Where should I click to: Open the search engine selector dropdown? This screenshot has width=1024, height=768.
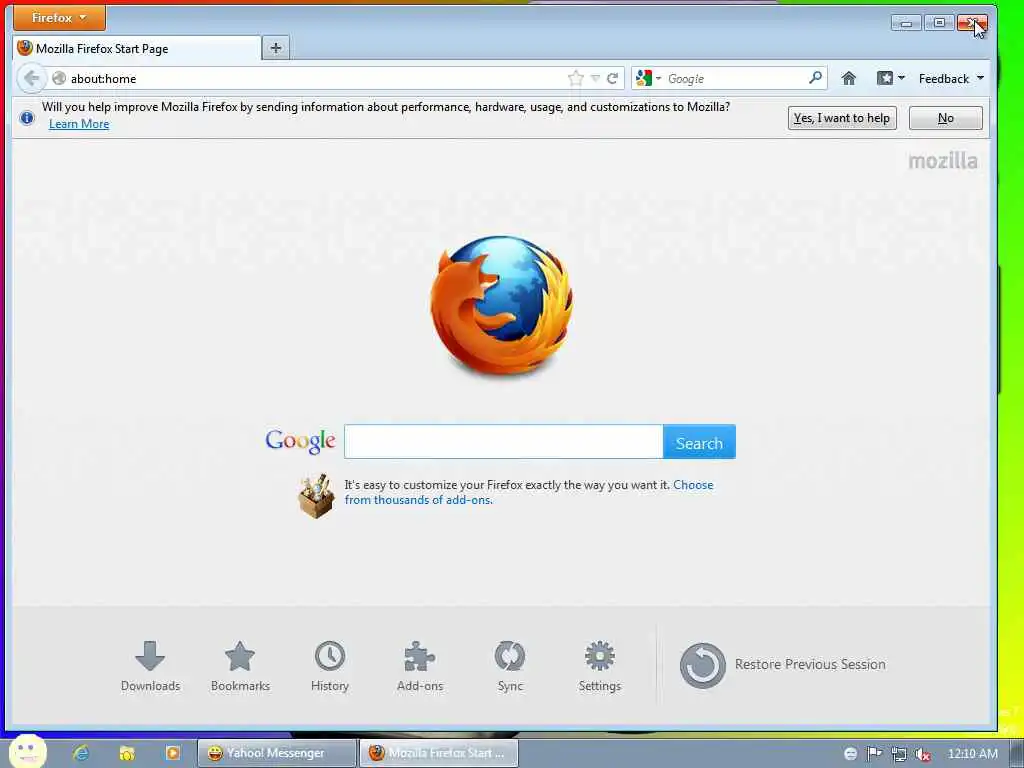click(x=648, y=78)
